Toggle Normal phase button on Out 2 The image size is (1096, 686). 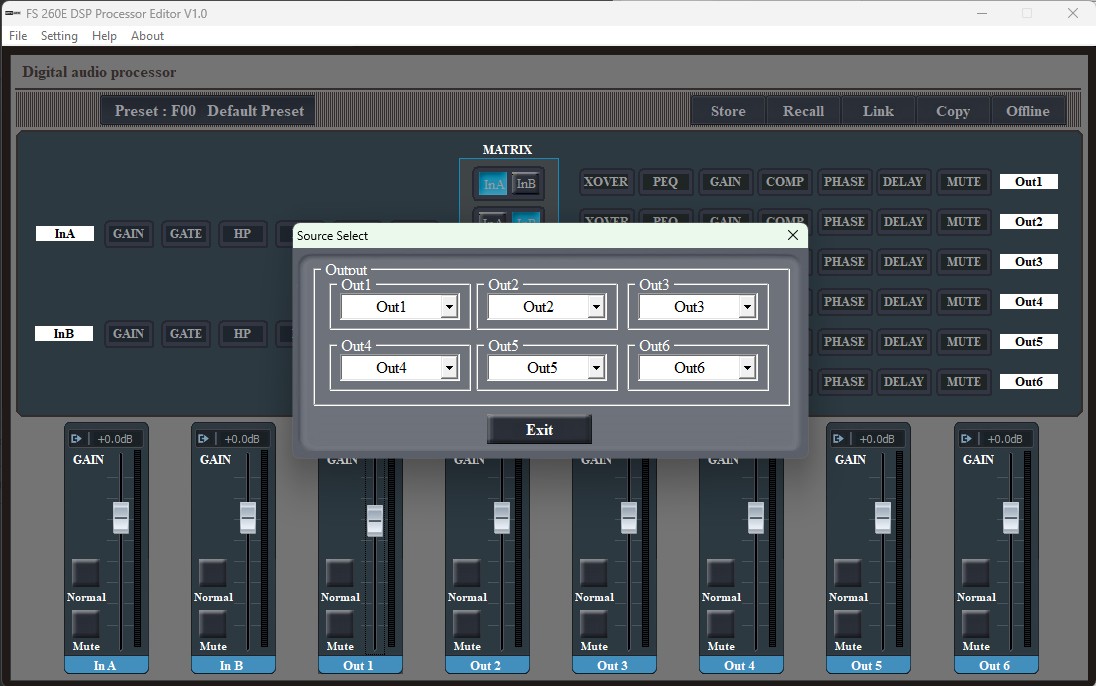click(466, 573)
